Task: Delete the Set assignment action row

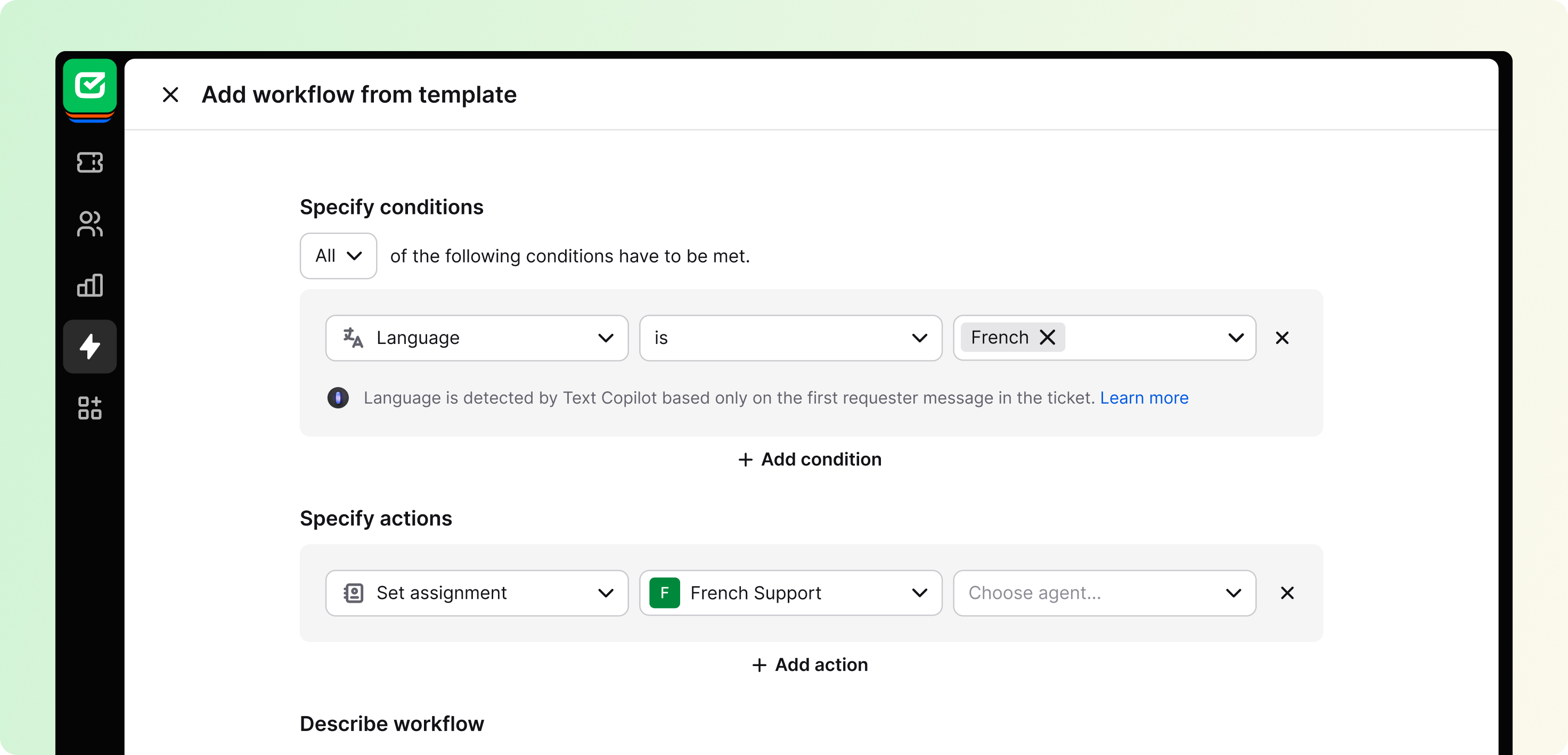Action: coord(1287,593)
